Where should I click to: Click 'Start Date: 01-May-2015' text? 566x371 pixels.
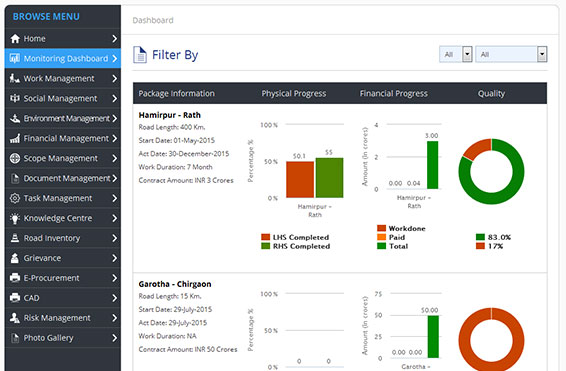(x=177, y=140)
